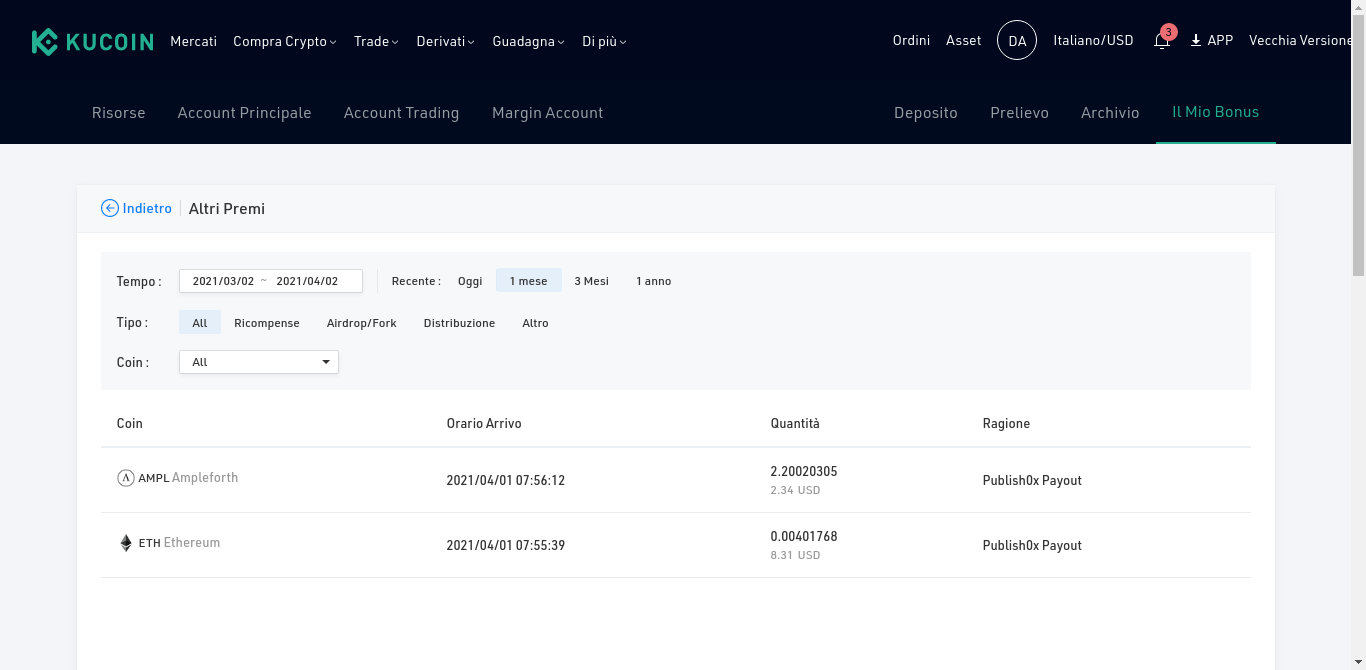
Task: Open the Italiano/USD language selector
Action: tap(1093, 41)
